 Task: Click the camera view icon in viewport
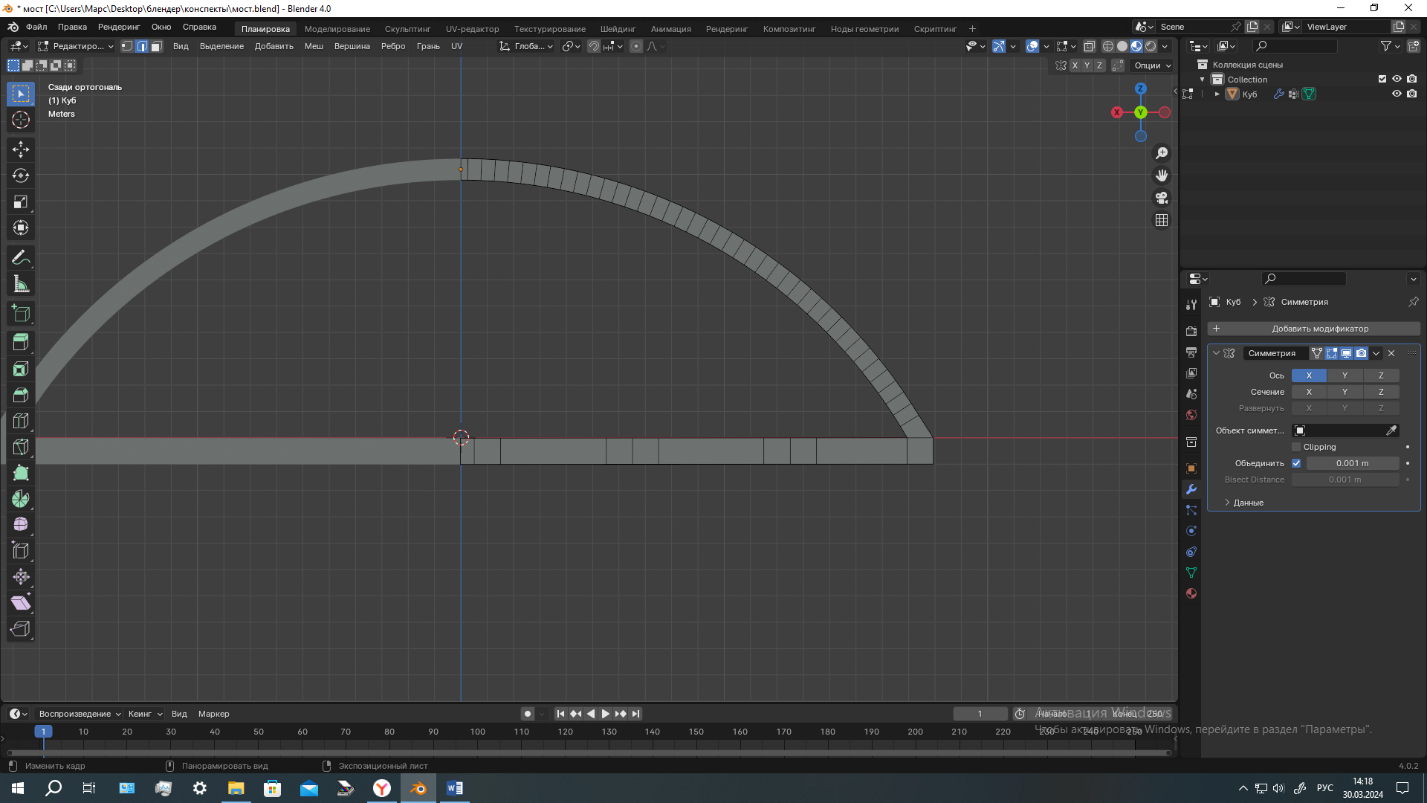pyautogui.click(x=1162, y=198)
